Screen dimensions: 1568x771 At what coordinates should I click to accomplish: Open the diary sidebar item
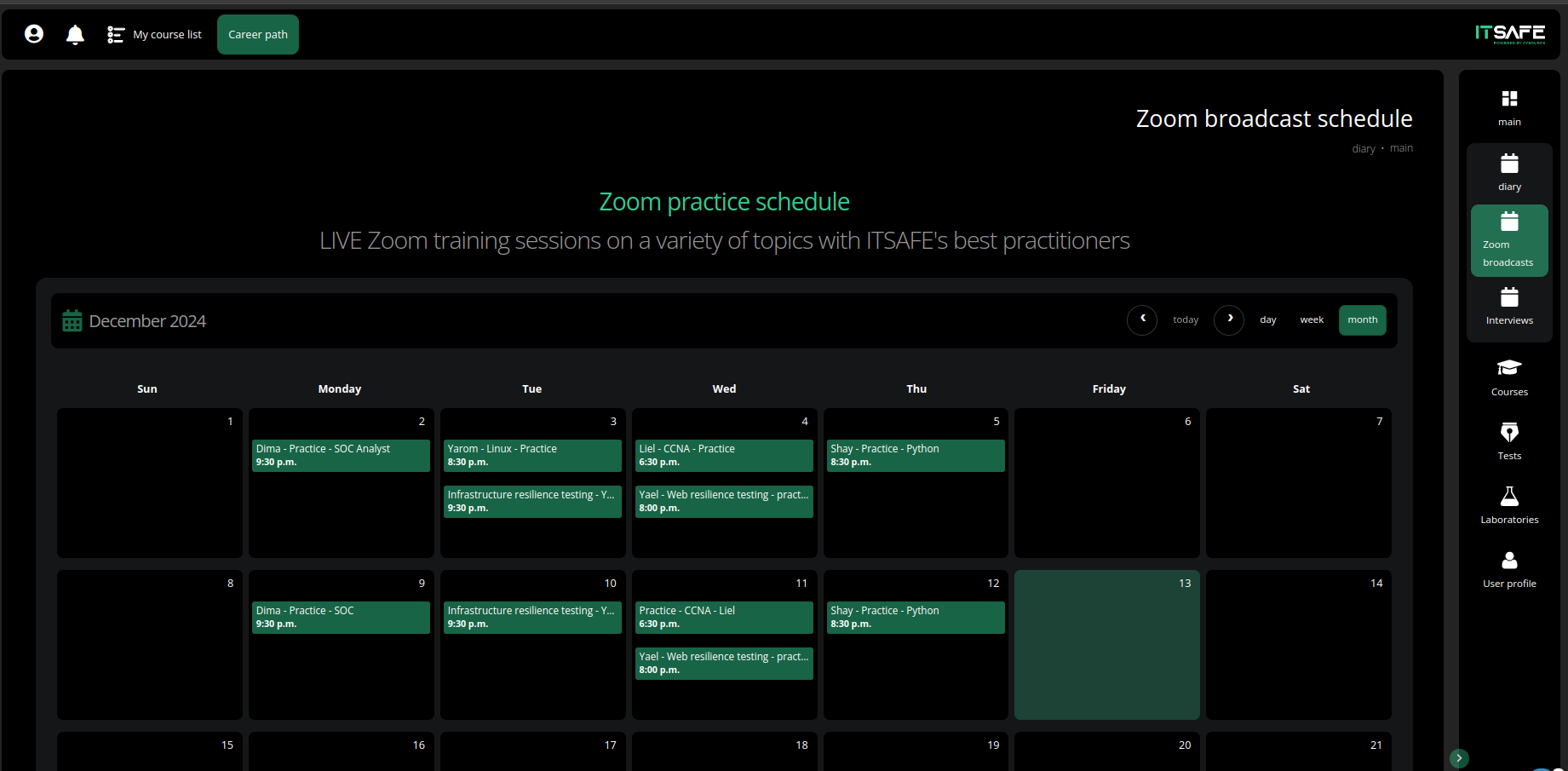[x=1509, y=171]
